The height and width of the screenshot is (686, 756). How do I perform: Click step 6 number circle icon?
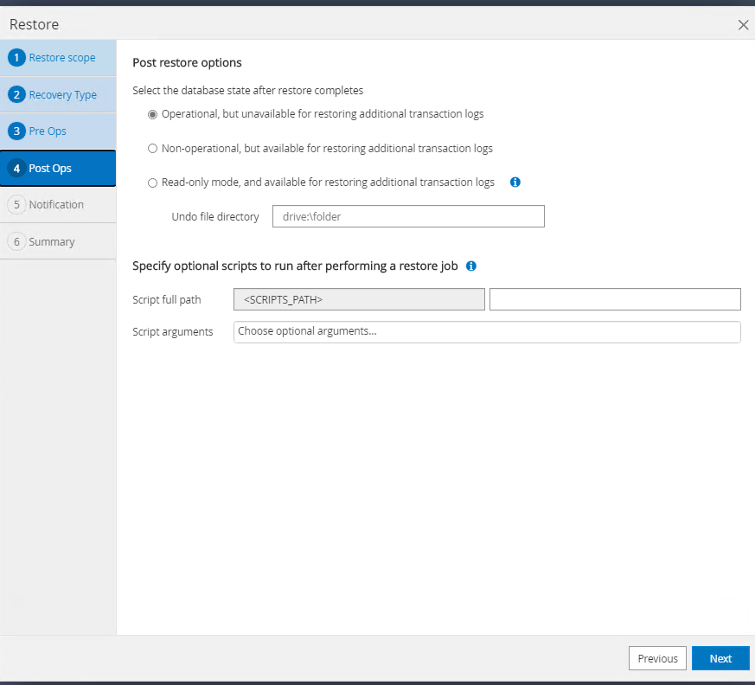tap(16, 242)
